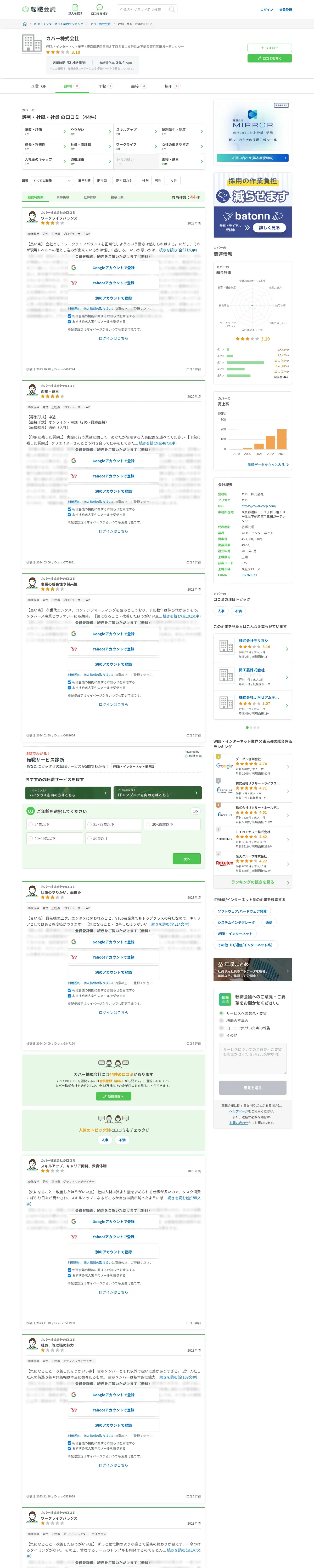Click the ハイクラス志向の方はこちら banner
The height and width of the screenshot is (1568, 314).
68,793
